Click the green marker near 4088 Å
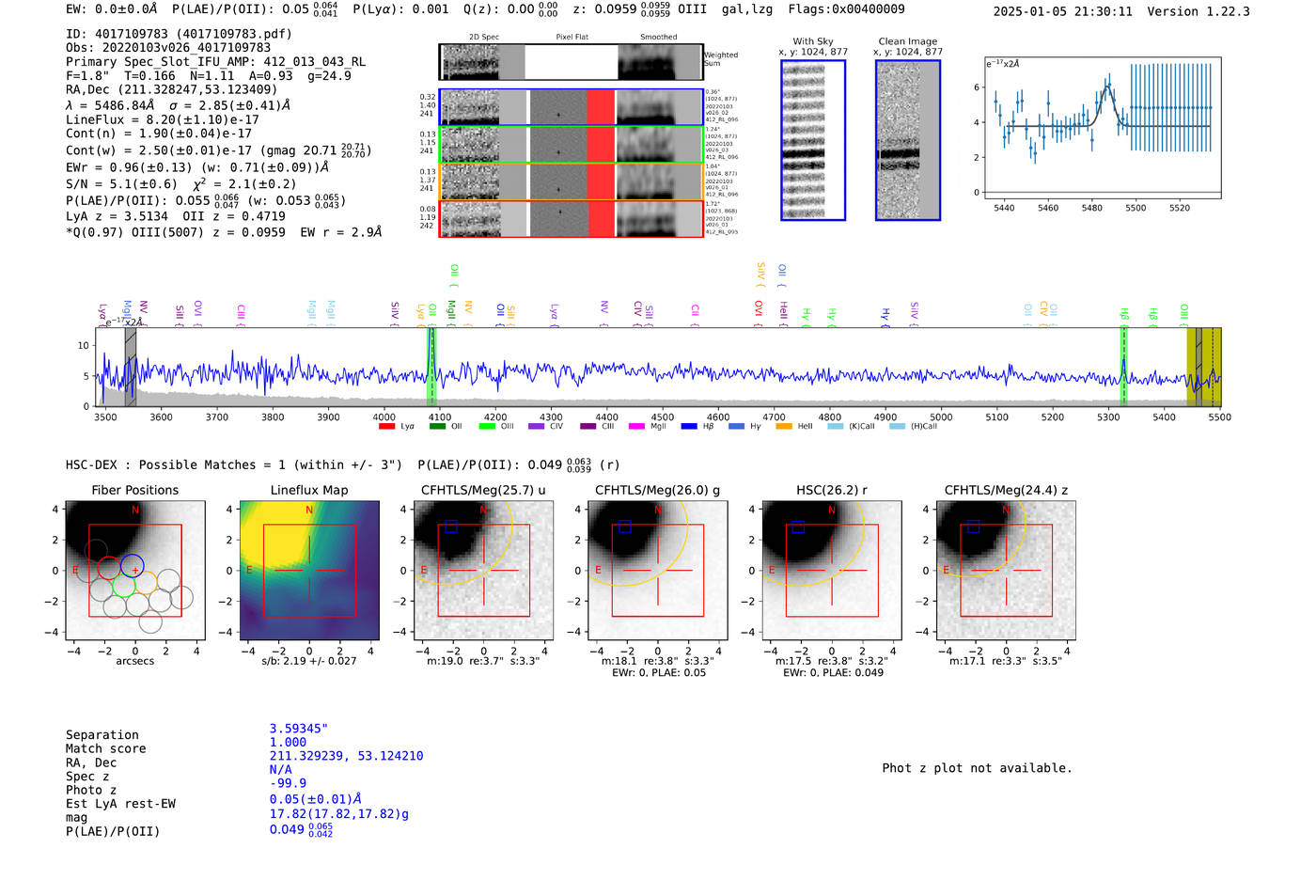 point(431,367)
